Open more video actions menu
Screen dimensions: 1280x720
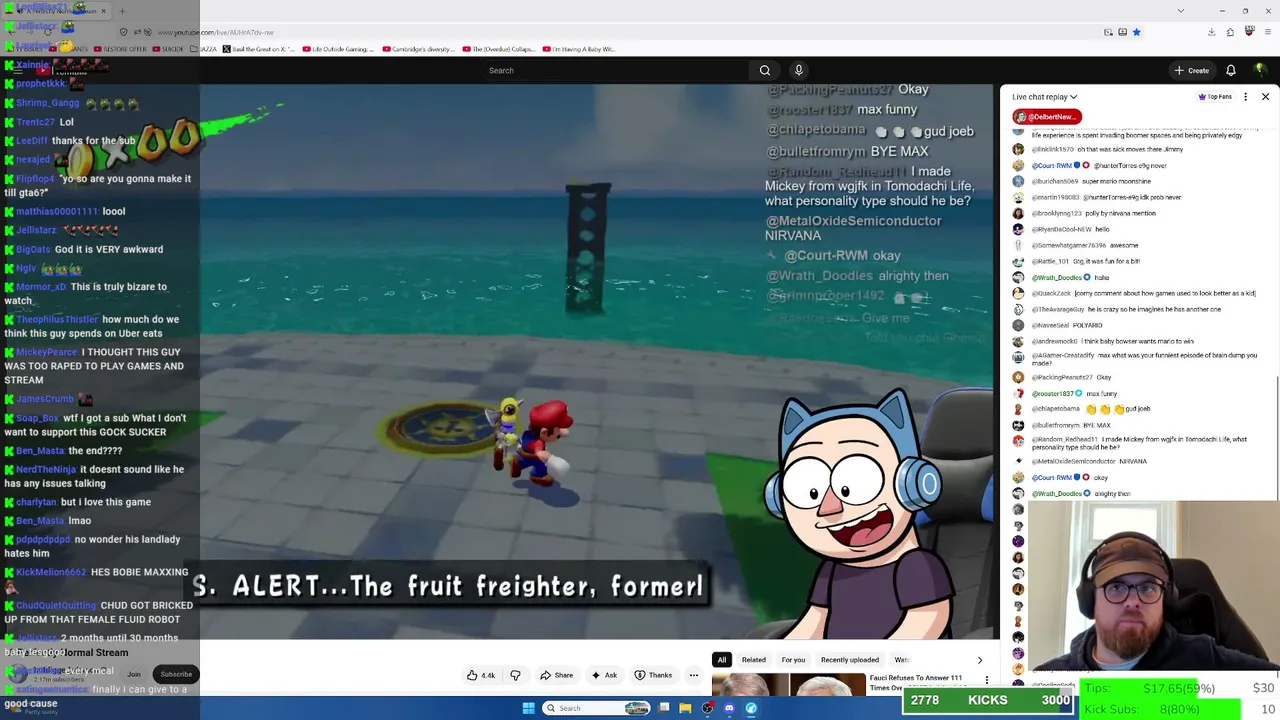(x=694, y=675)
